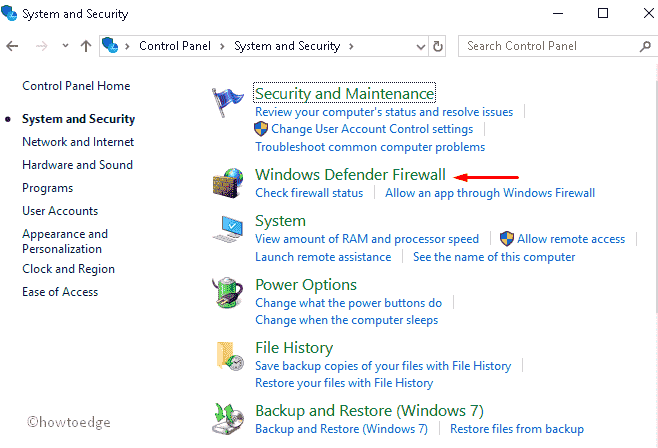Select Hardware and Sound in sidebar
Viewport: 658px width, 448px height.
point(77,165)
